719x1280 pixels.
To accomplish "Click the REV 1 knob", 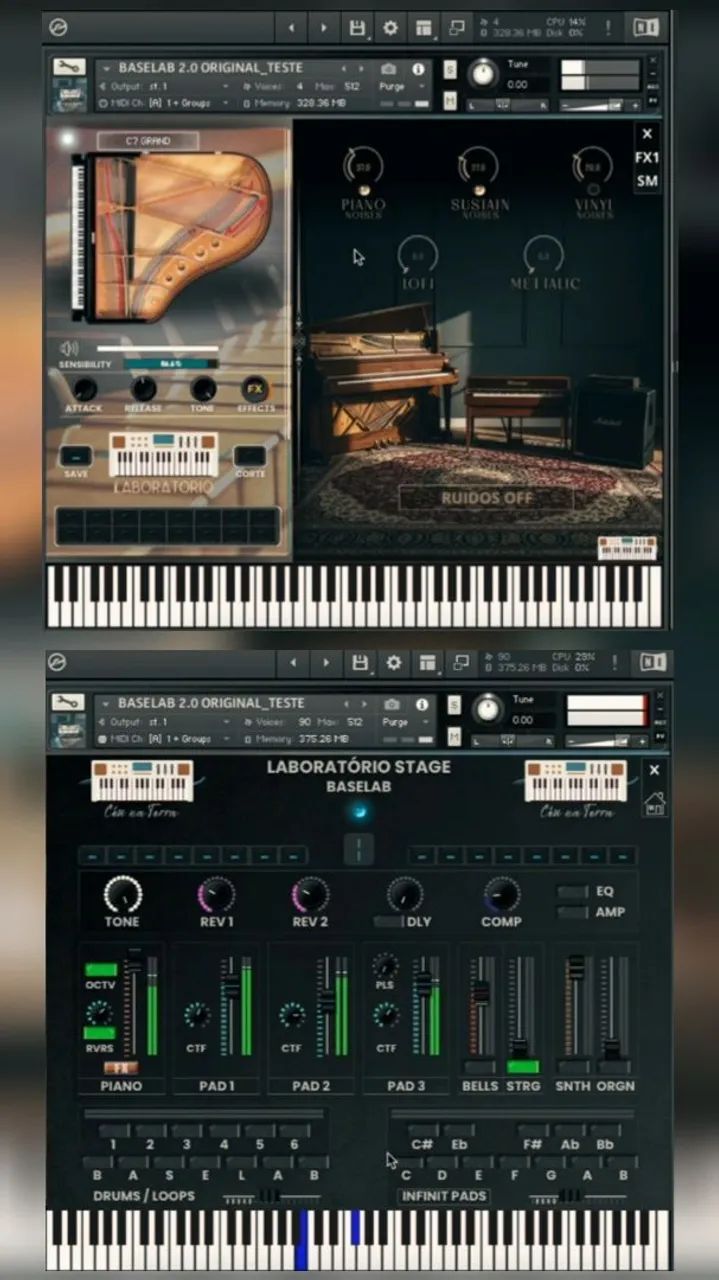I will [216, 894].
